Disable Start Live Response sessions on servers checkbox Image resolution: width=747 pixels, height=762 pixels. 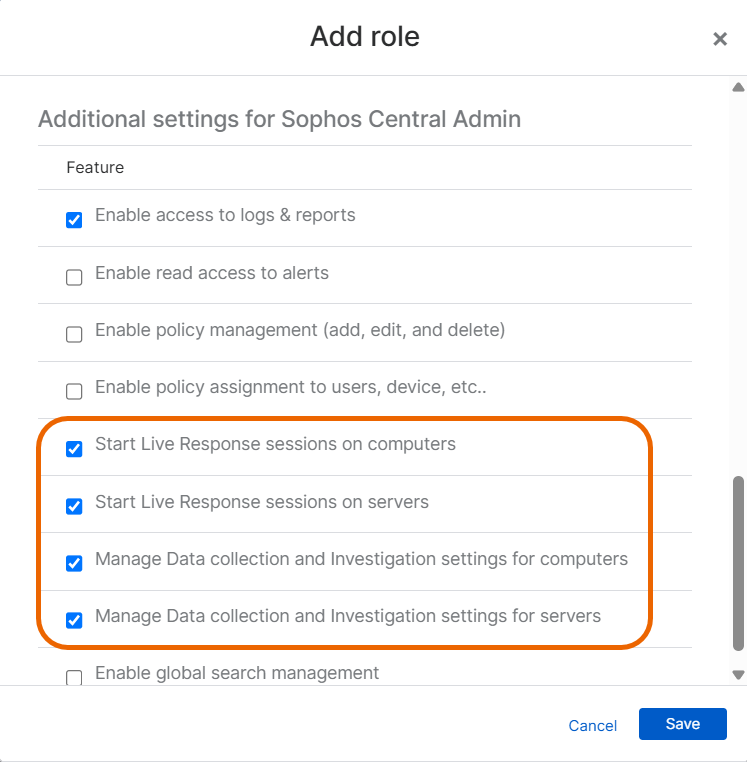(x=74, y=506)
